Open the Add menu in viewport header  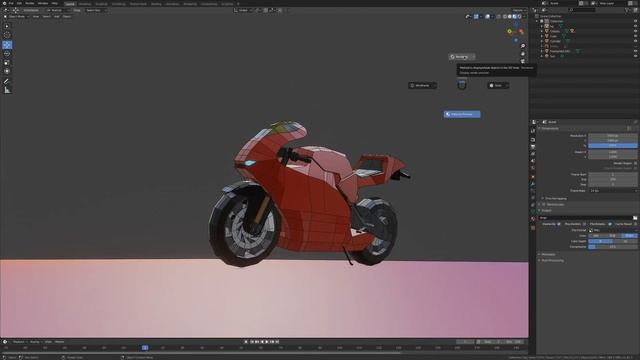pyautogui.click(x=57, y=17)
